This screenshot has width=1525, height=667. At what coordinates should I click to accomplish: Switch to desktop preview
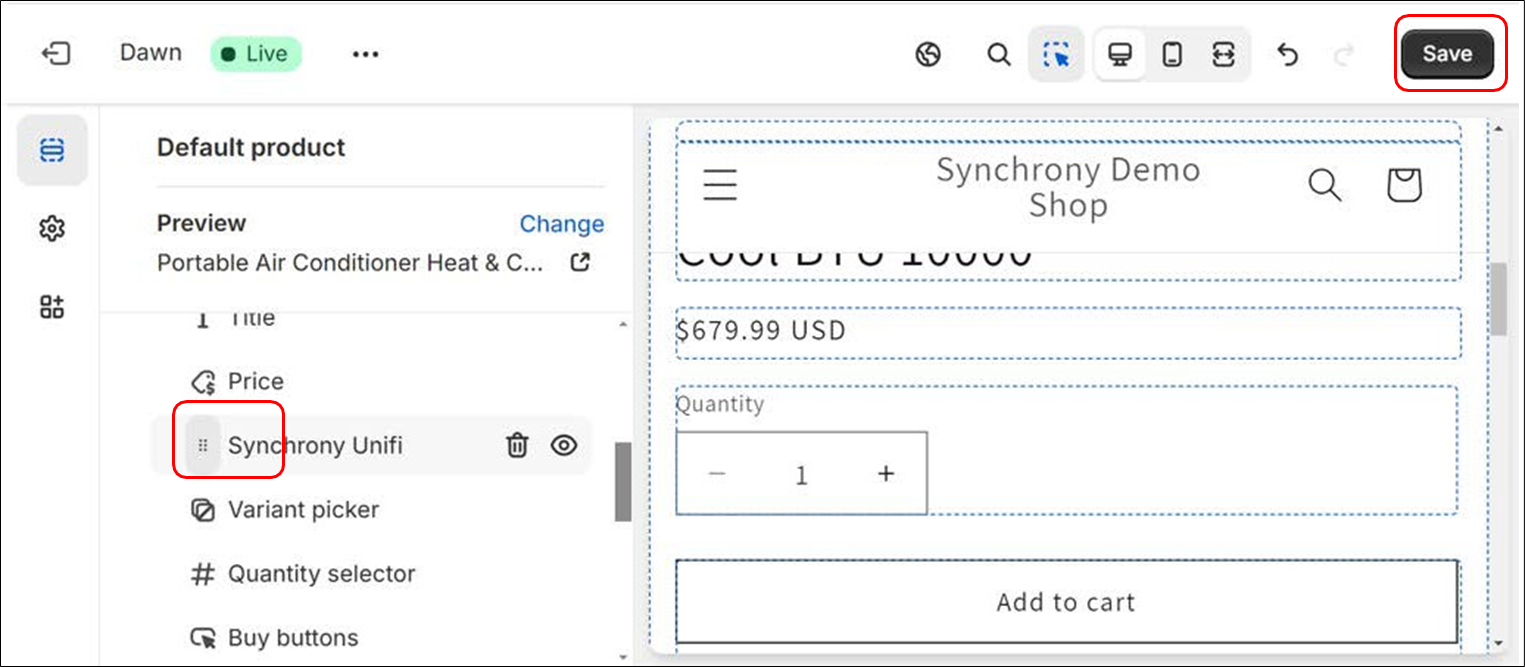coord(1120,54)
